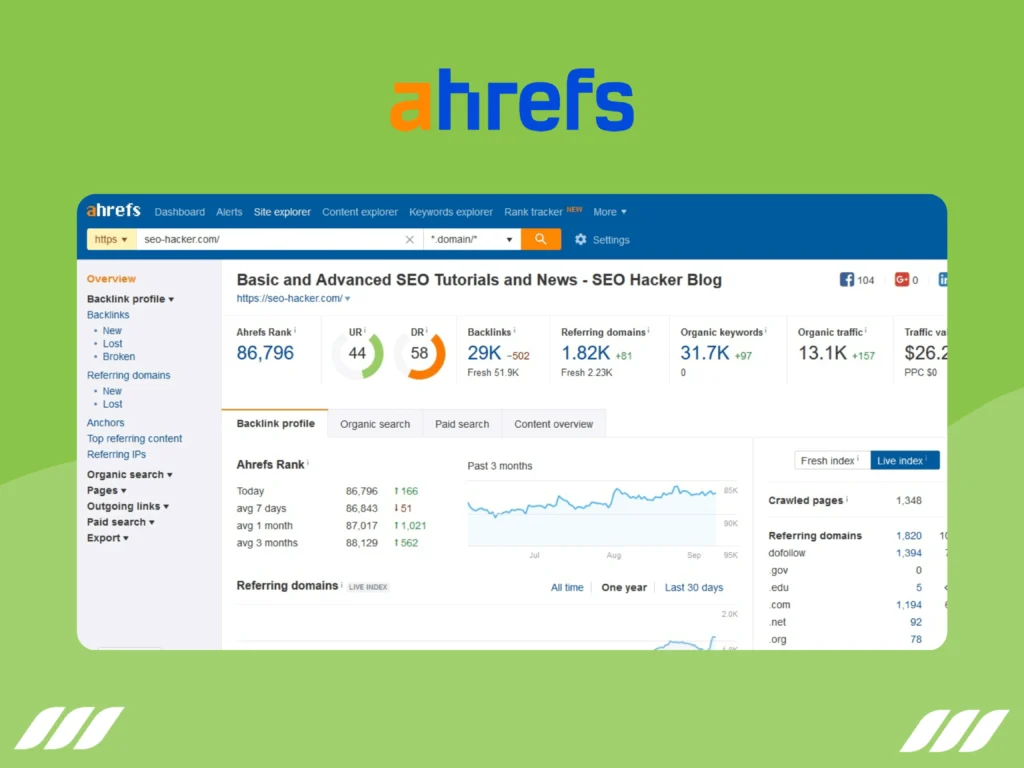Screen dimensions: 1024x768
Task: Click the orange search magnifier button
Action: tap(540, 239)
